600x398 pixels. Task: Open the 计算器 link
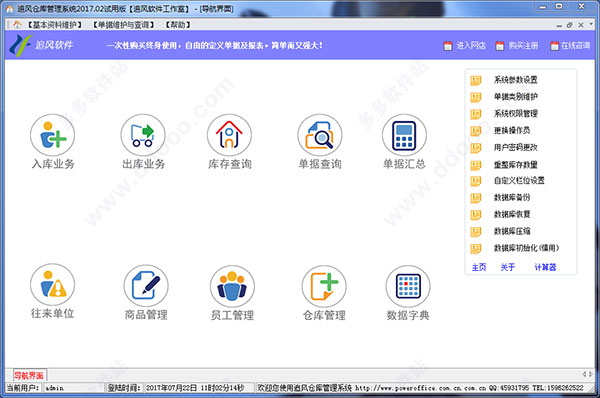(545, 267)
